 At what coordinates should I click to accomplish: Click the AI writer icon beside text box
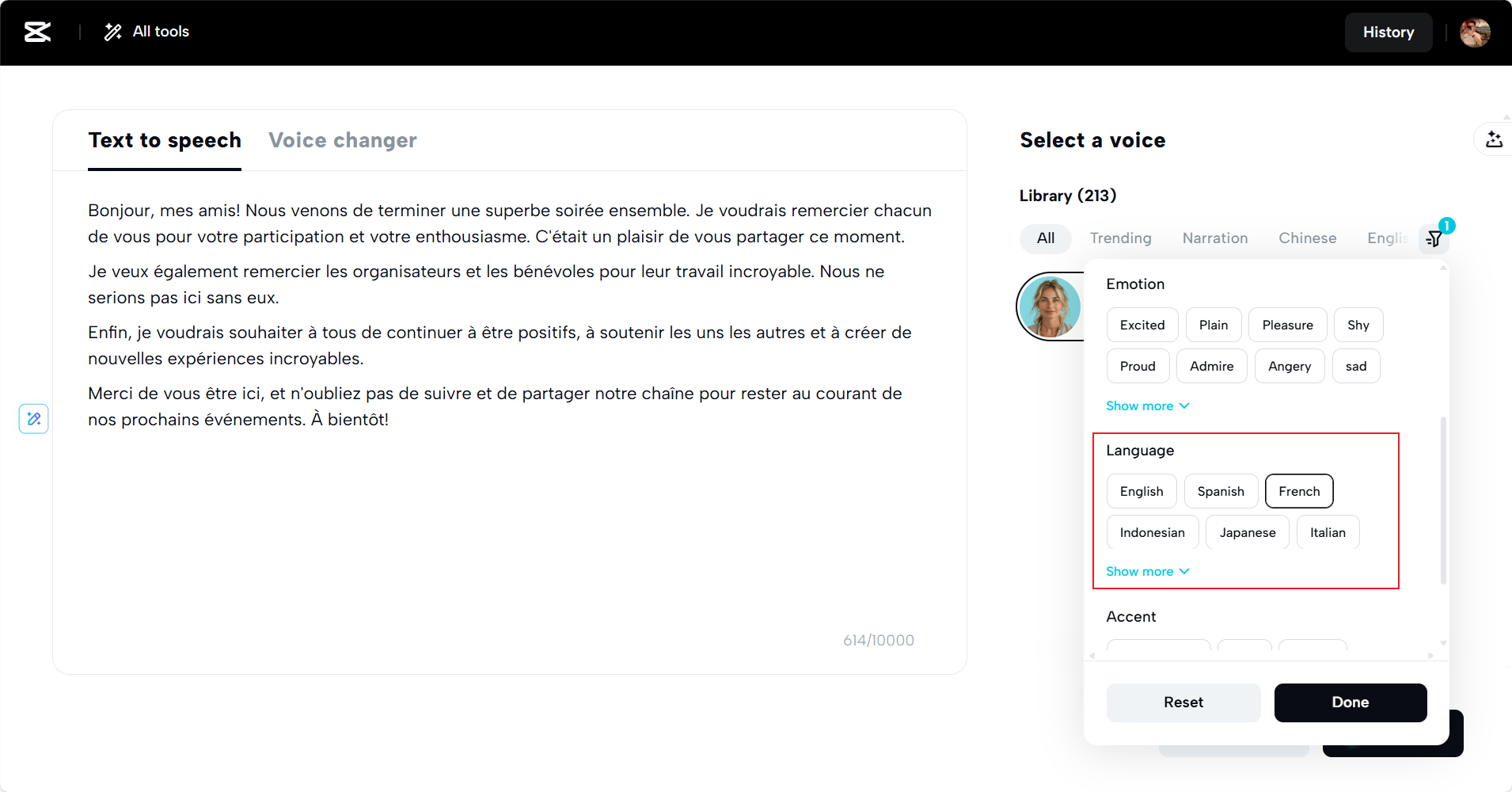coord(34,418)
